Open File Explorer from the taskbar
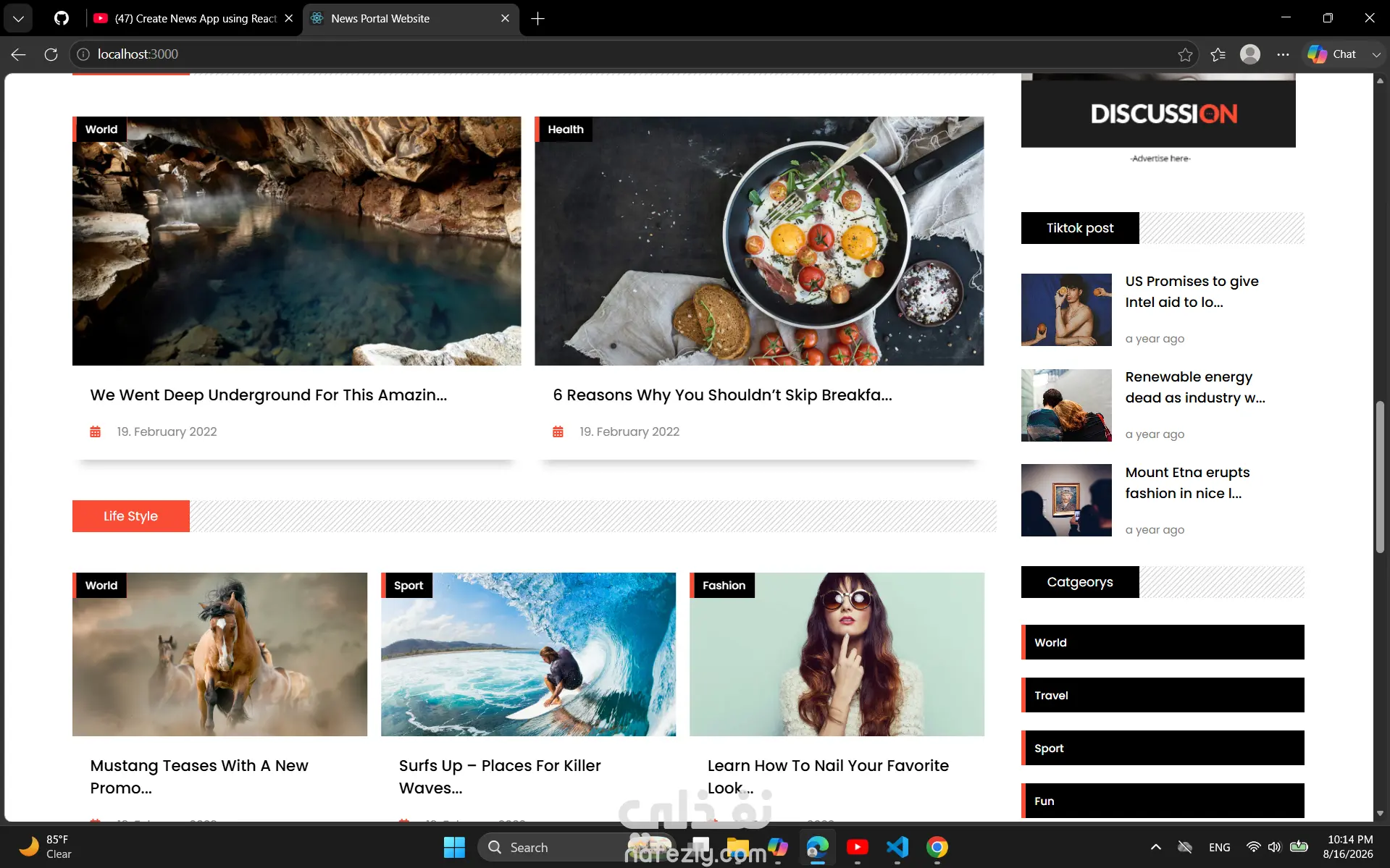The height and width of the screenshot is (868, 1390). tap(737, 847)
